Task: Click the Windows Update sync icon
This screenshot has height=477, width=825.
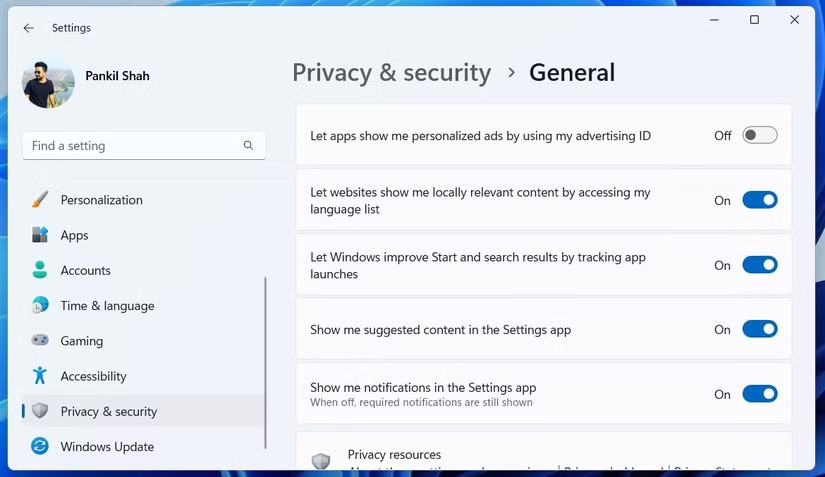Action: pyautogui.click(x=40, y=446)
